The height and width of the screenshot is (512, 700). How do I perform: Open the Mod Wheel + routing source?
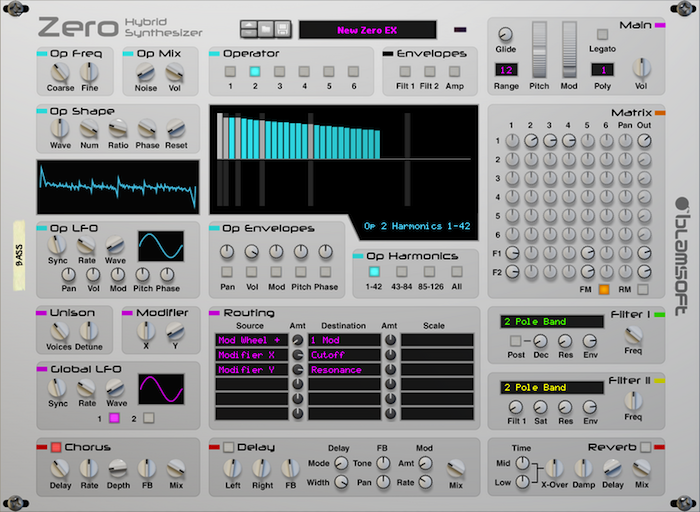(x=252, y=340)
